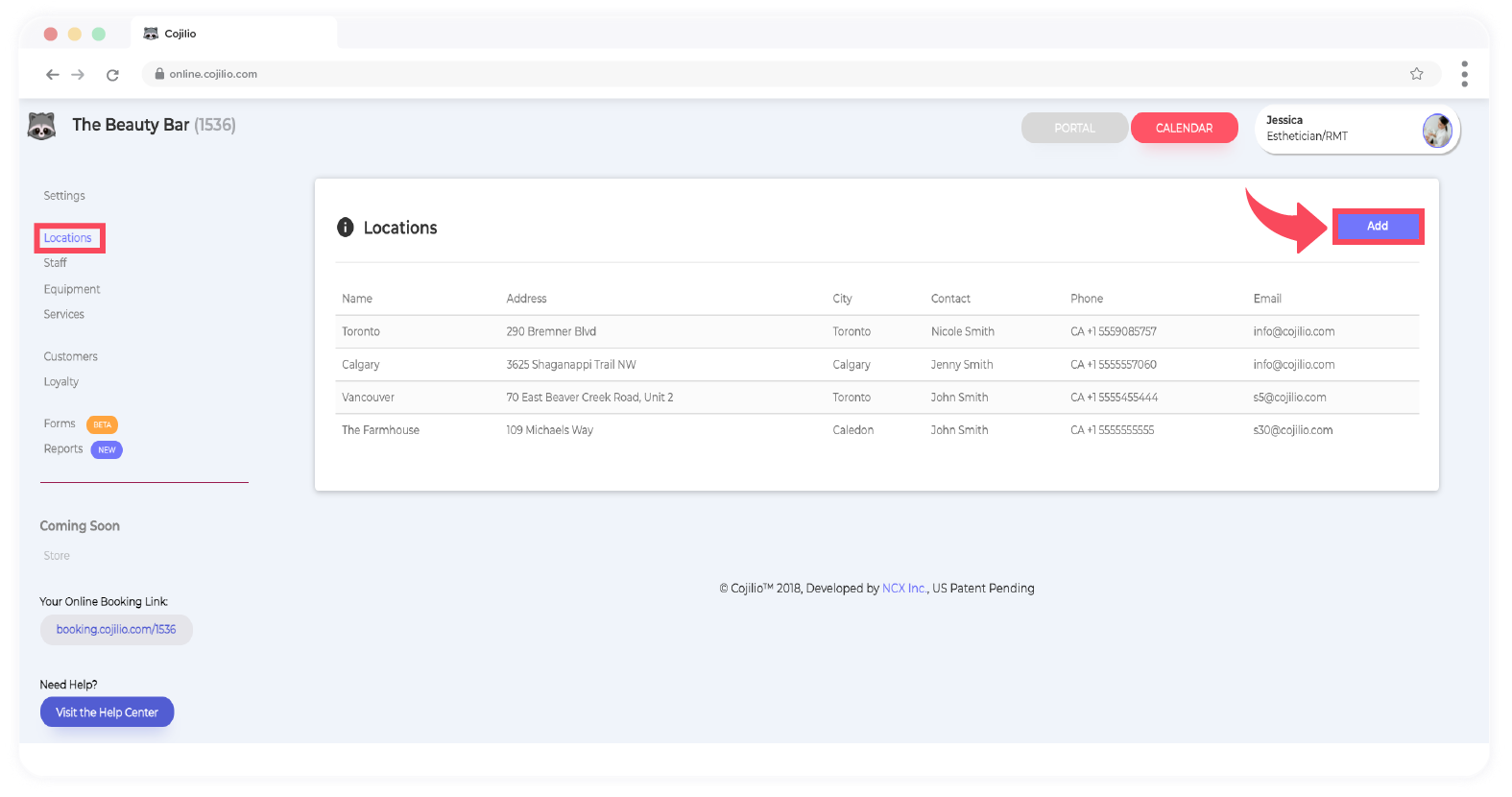Add a new location
Image resolution: width=1512 pixels, height=797 pixels.
tap(1377, 227)
